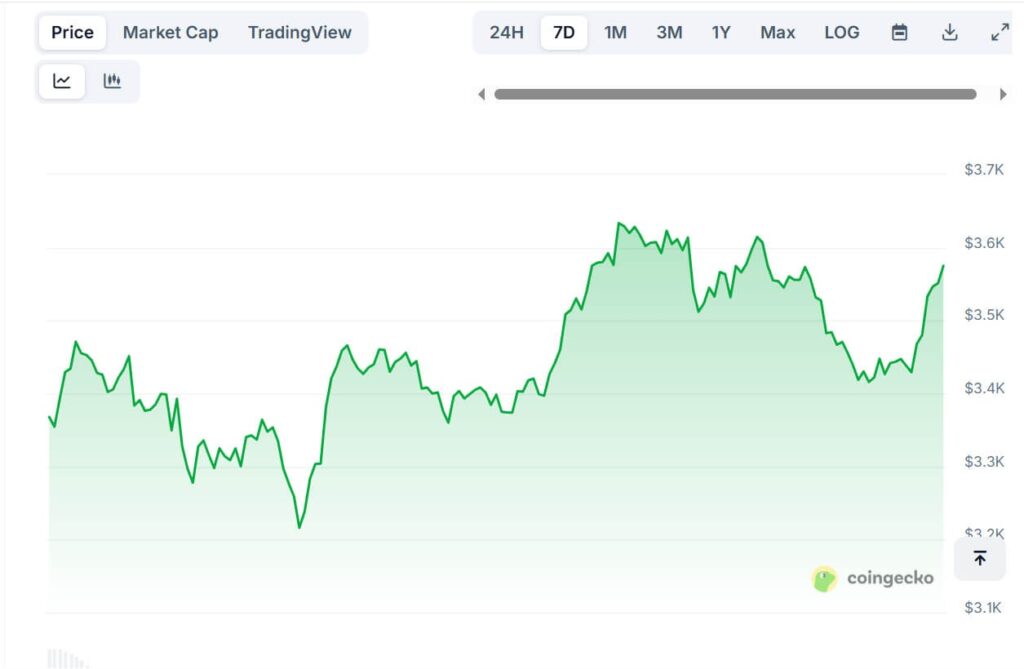The height and width of the screenshot is (669, 1024).
Task: Select the 24H time range
Action: click(506, 32)
